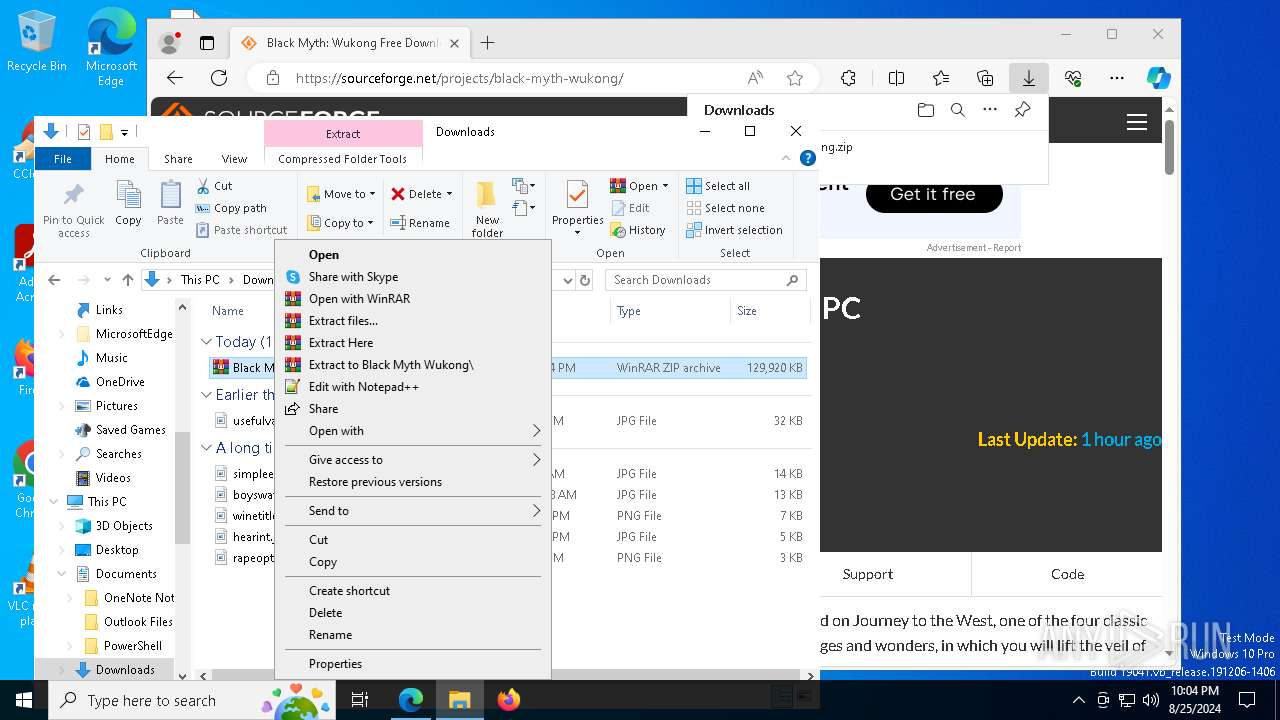1280x720 pixels.
Task: Select PowerShell folder in navigation pane
Action: tap(133, 646)
